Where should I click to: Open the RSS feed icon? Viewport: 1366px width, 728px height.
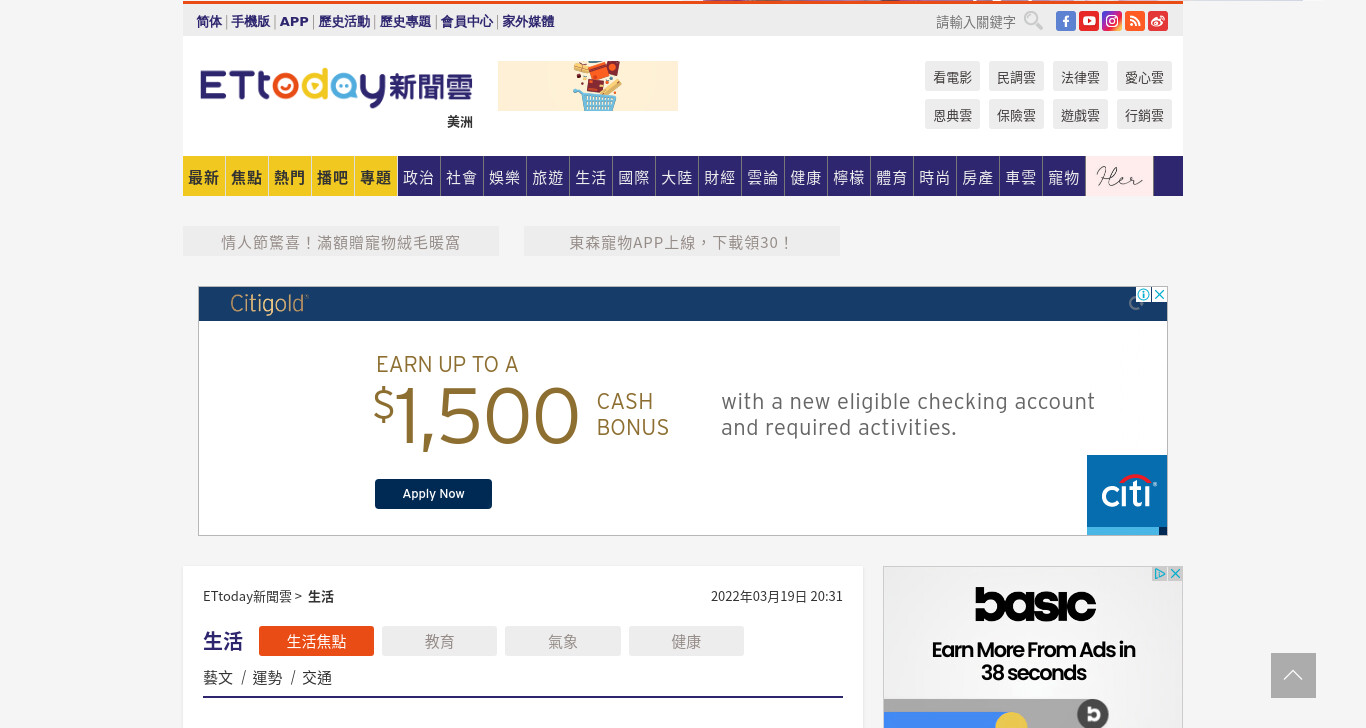[x=1135, y=21]
